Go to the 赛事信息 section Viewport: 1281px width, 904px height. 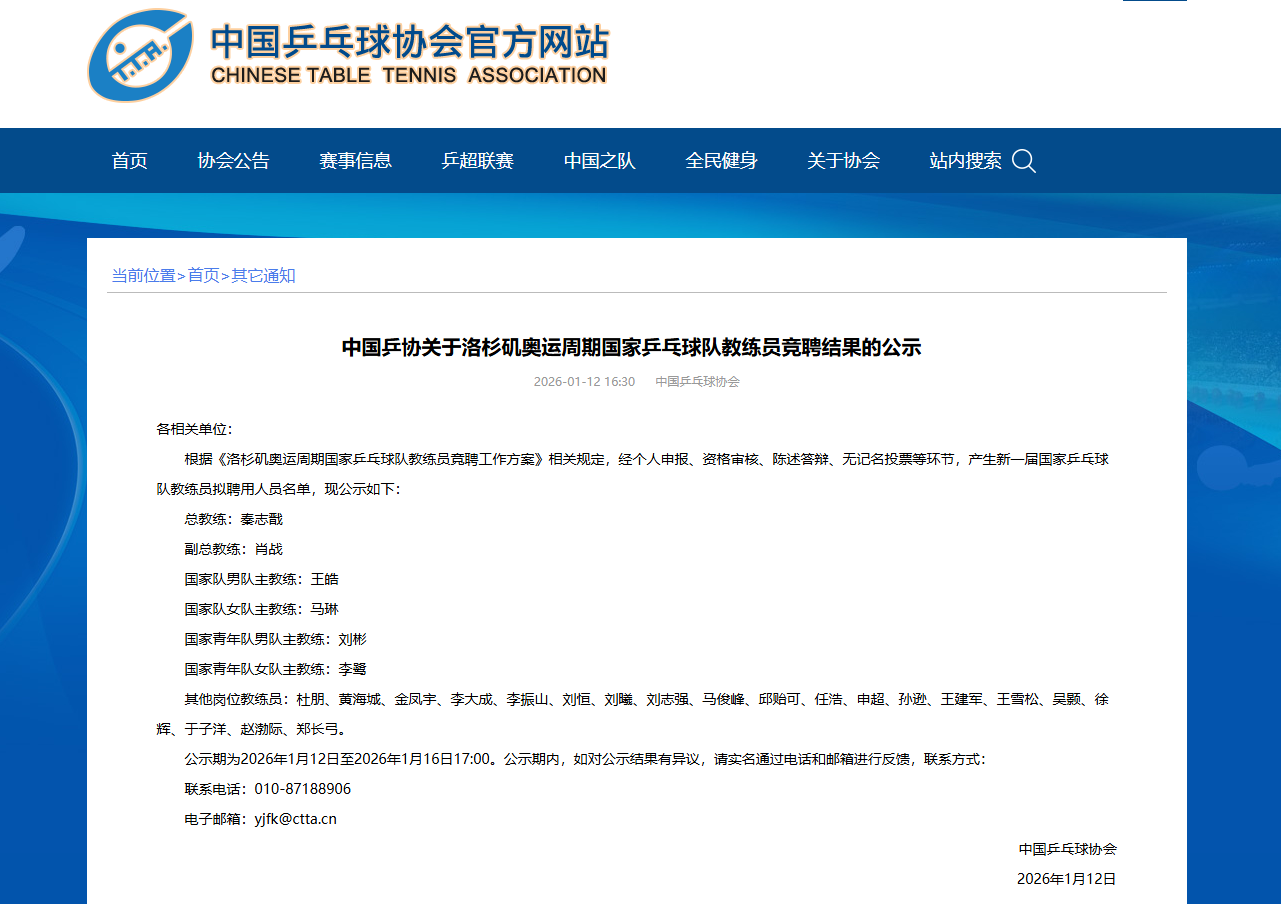[355, 161]
